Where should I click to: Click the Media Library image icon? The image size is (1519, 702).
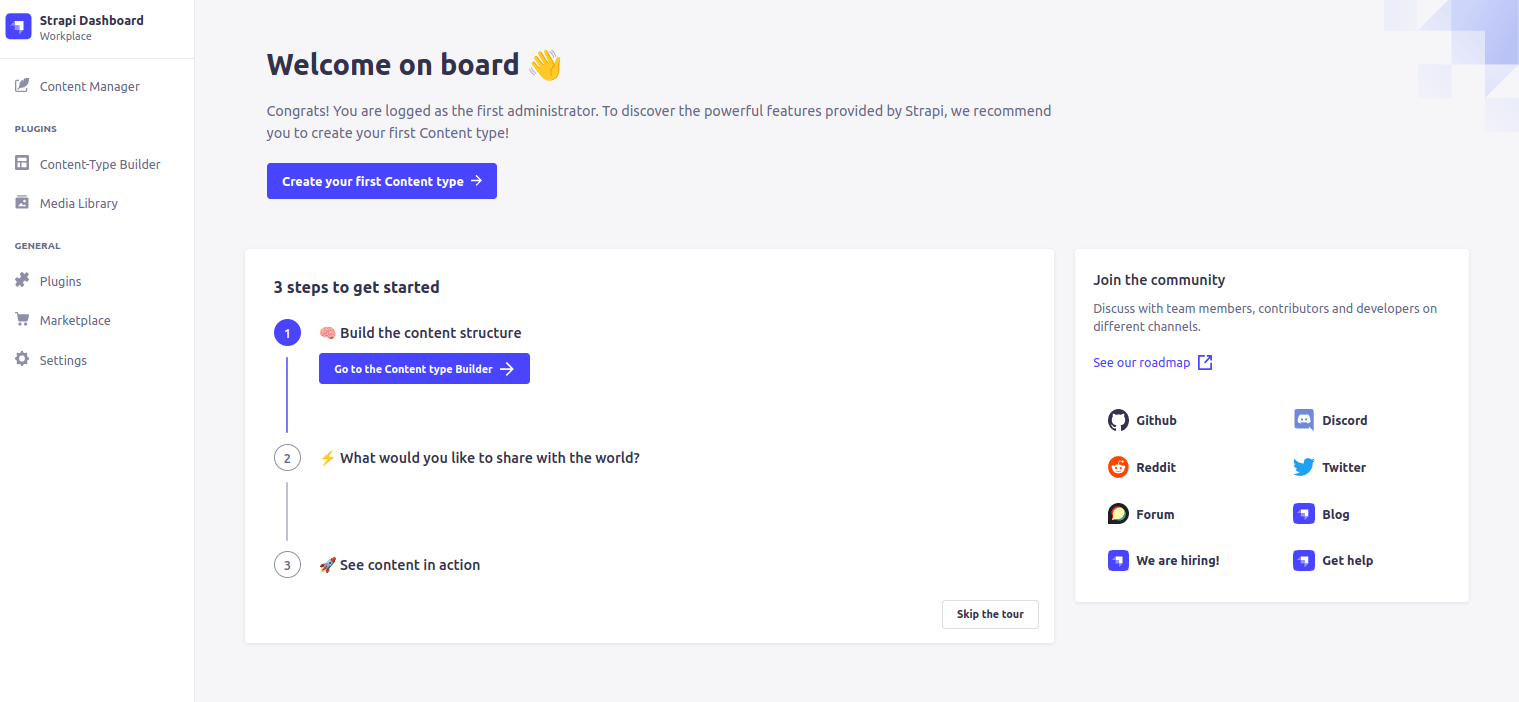pos(22,203)
